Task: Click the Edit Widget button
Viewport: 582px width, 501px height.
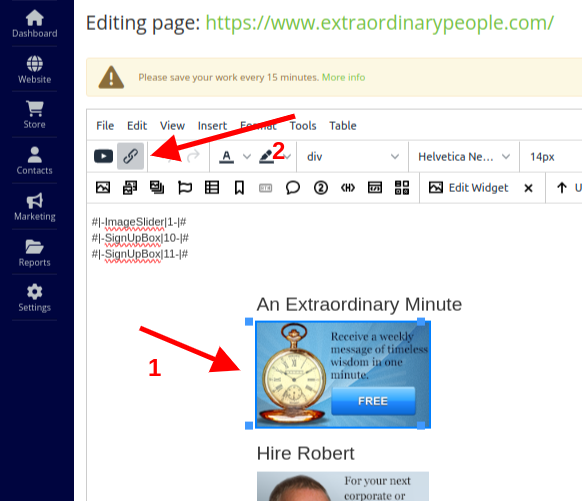Action: point(468,188)
